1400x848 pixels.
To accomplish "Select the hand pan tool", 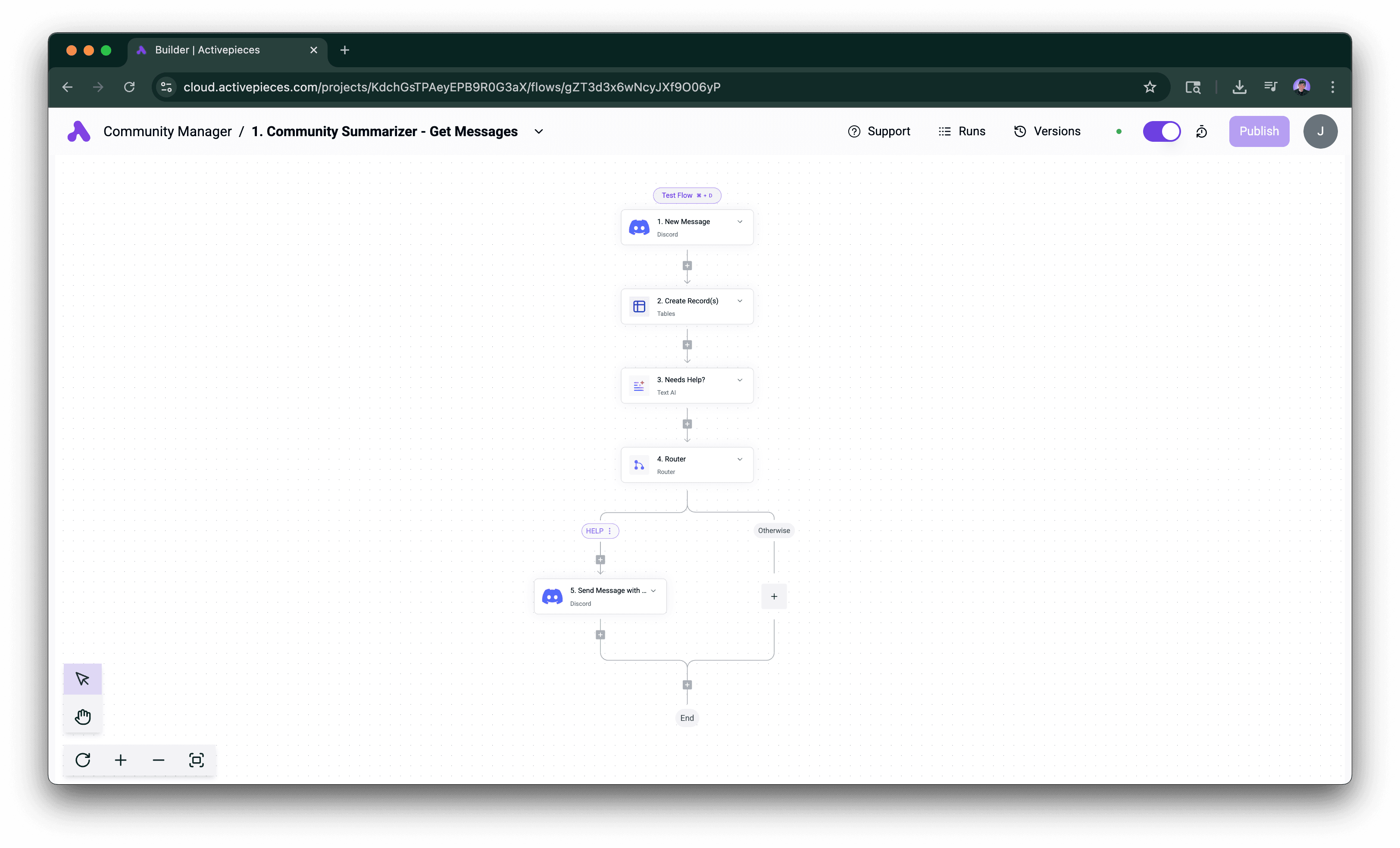I will coord(82,717).
